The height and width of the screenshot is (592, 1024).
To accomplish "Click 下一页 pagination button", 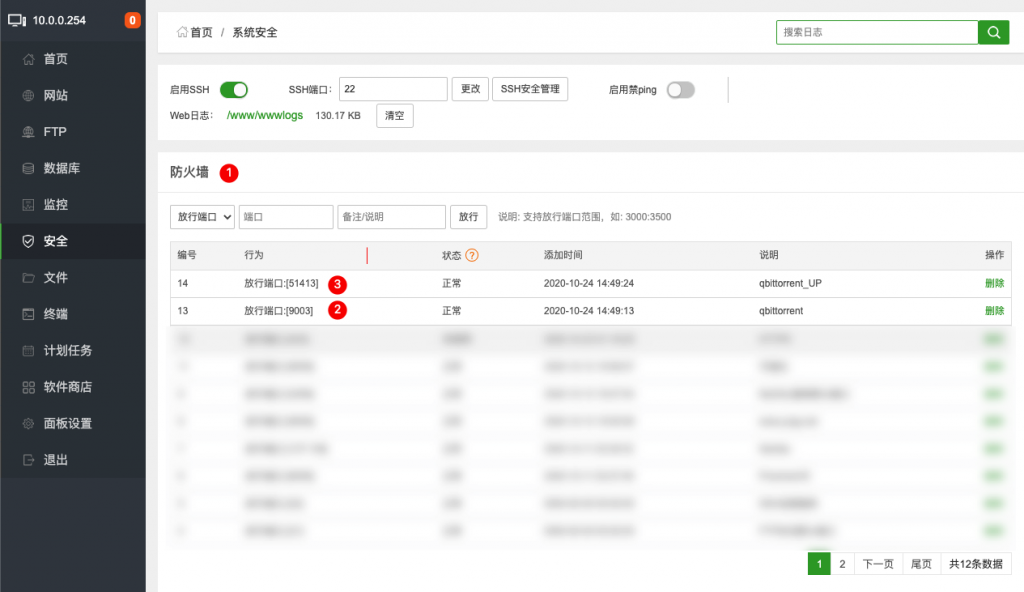I will pos(878,564).
